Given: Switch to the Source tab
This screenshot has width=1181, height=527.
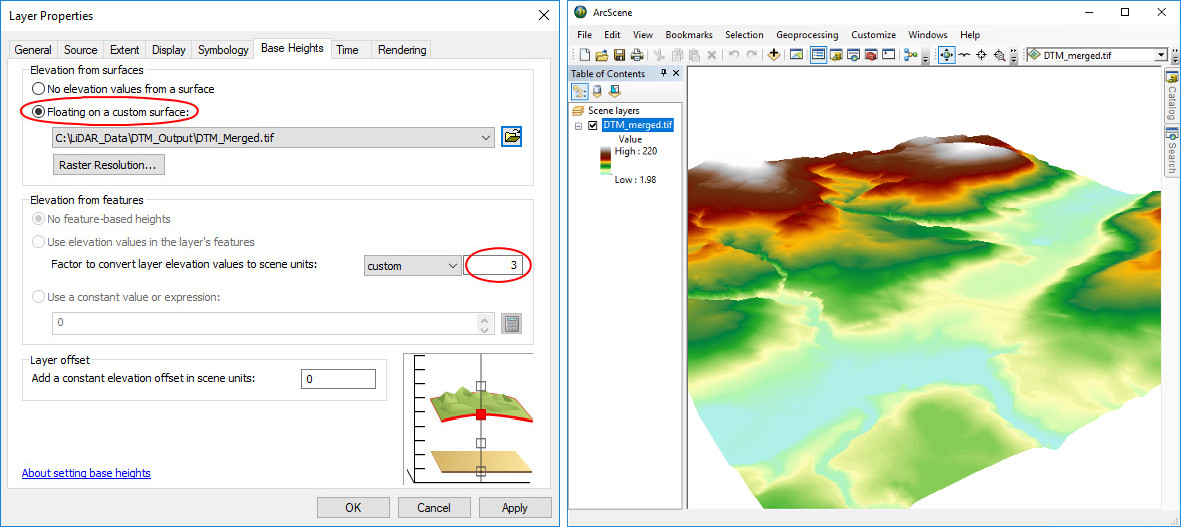Looking at the screenshot, I should tap(81, 50).
